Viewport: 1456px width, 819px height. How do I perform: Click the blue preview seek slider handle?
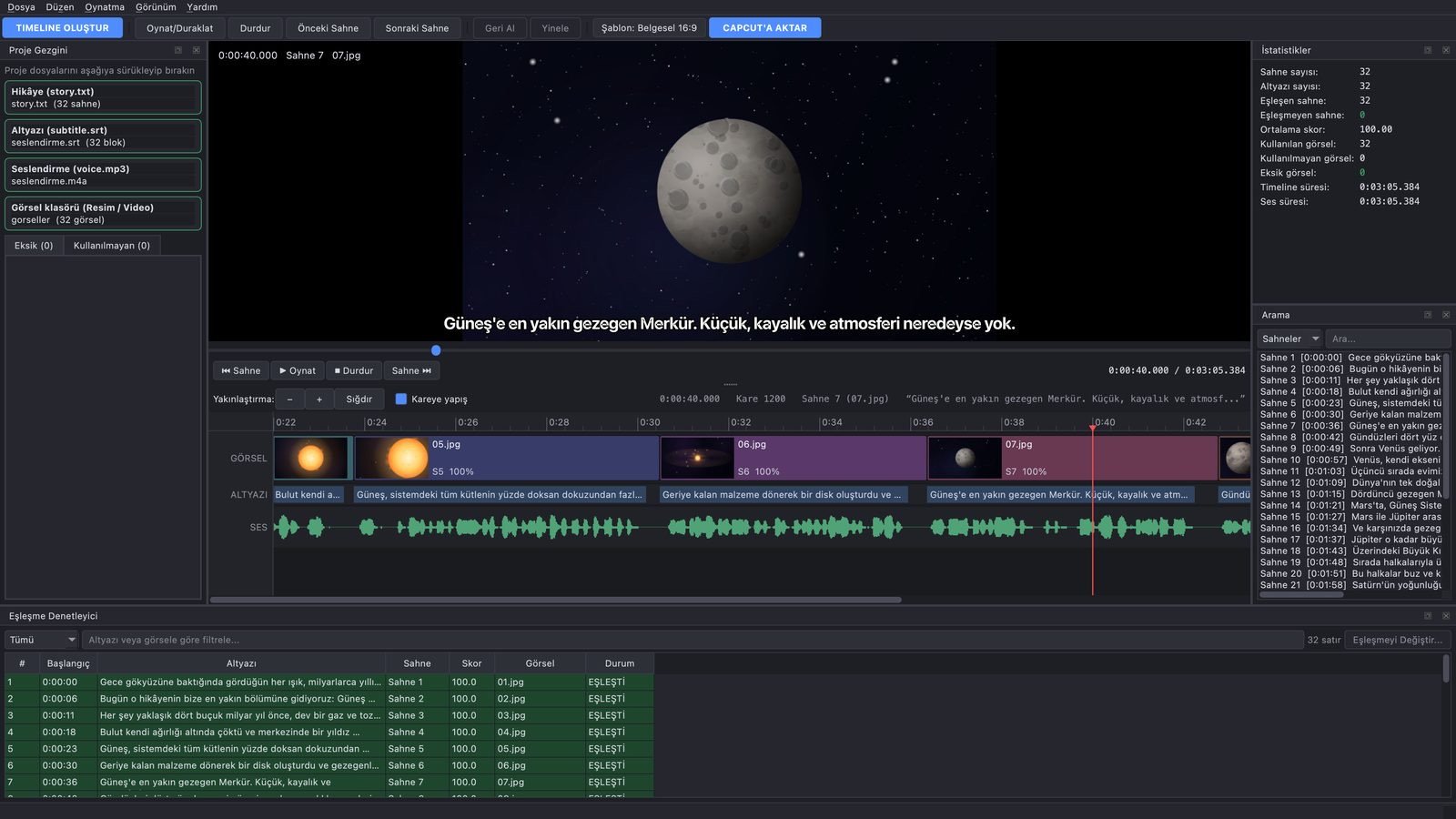tap(436, 350)
